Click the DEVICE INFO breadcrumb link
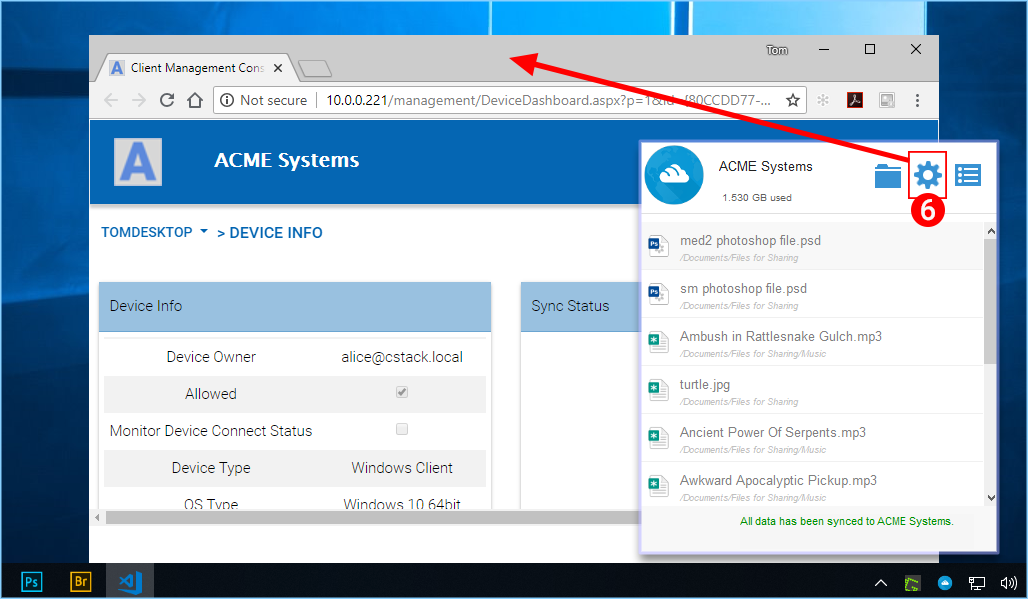This screenshot has width=1028, height=599. 275,233
